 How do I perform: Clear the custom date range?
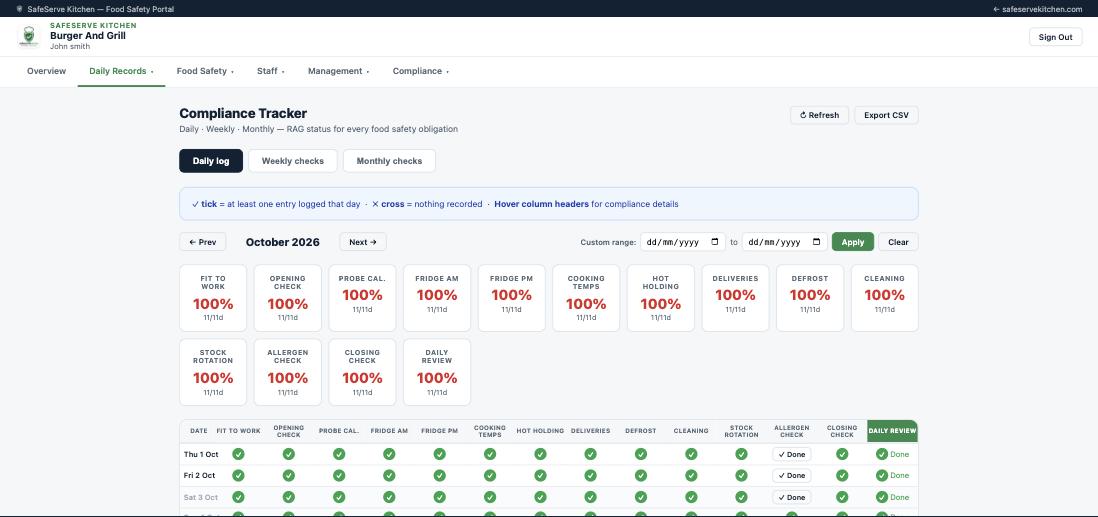898,242
